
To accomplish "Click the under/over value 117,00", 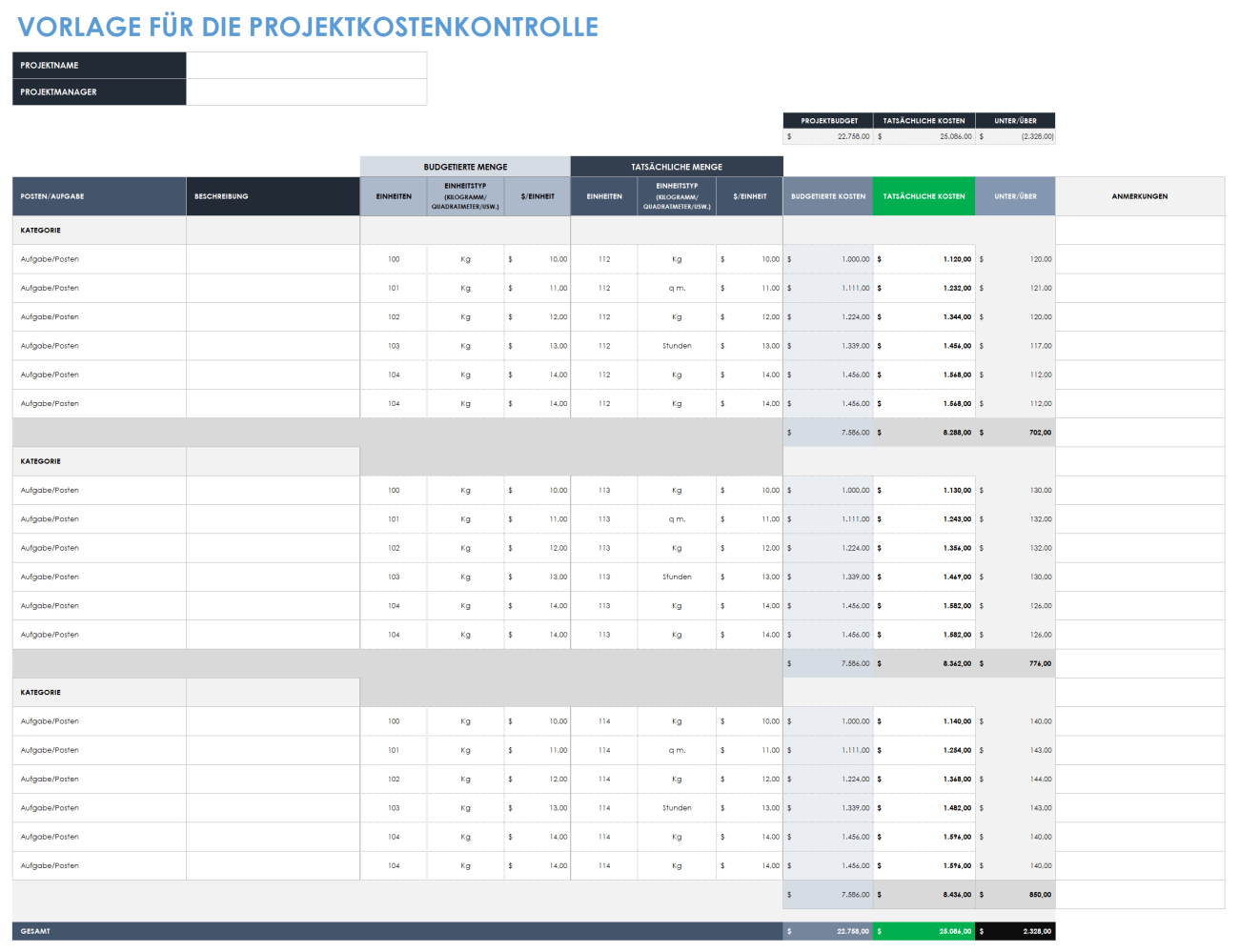I will (x=1015, y=346).
